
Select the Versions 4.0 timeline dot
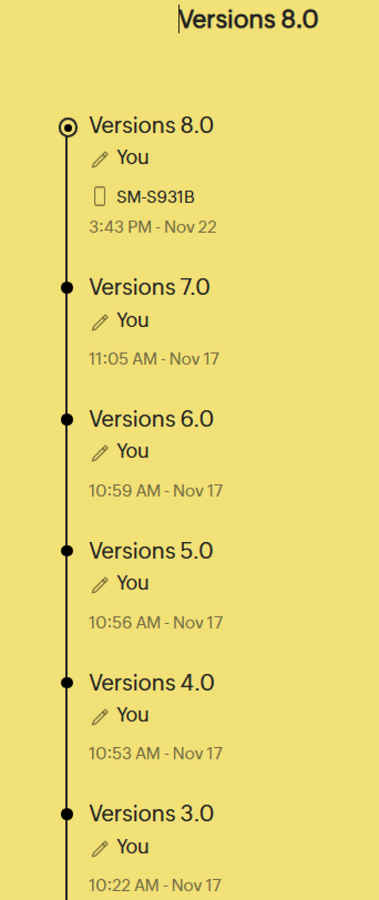tap(67, 682)
